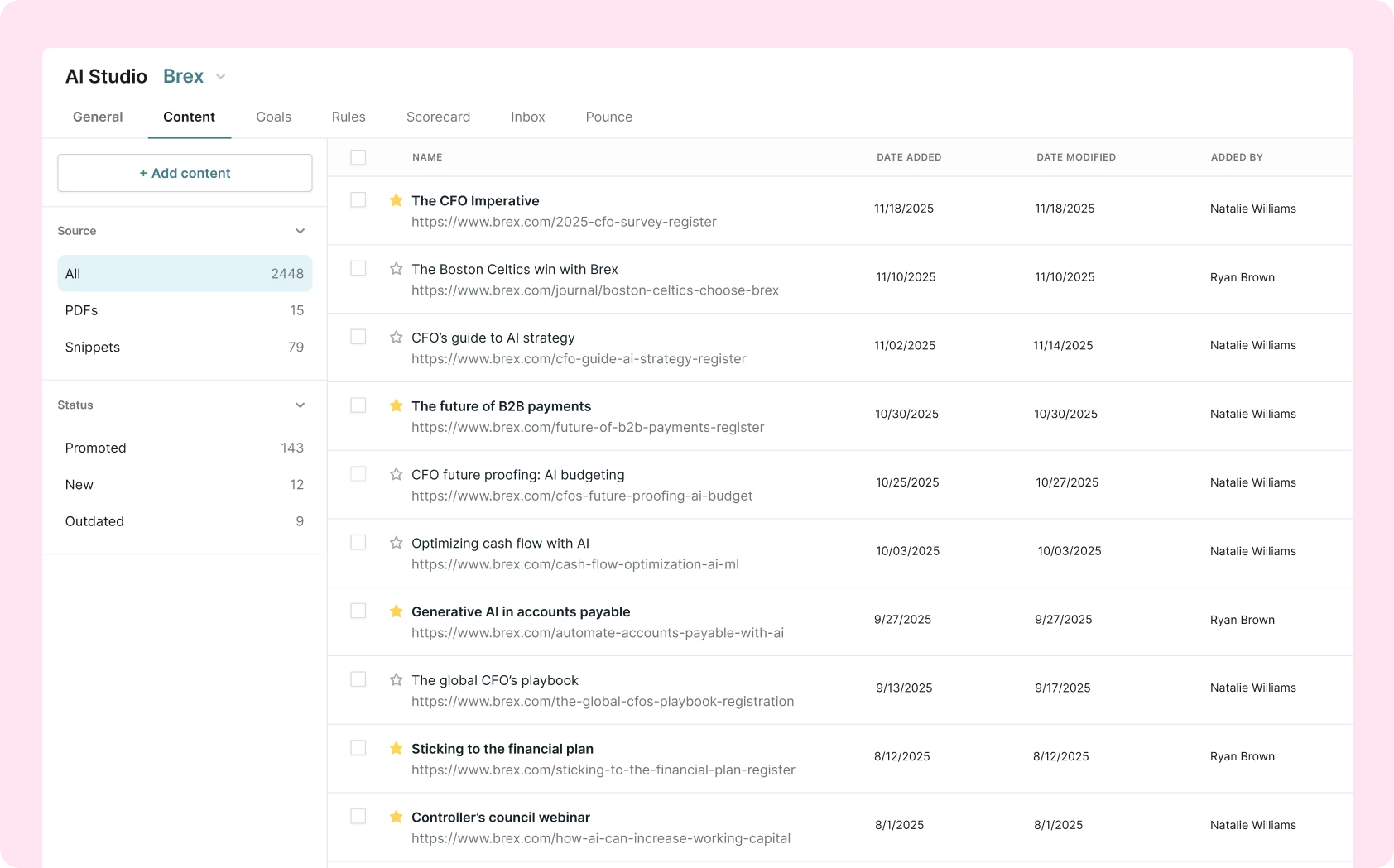Open the future-of-b2b-payments-register URL
1394x868 pixels.
588,428
